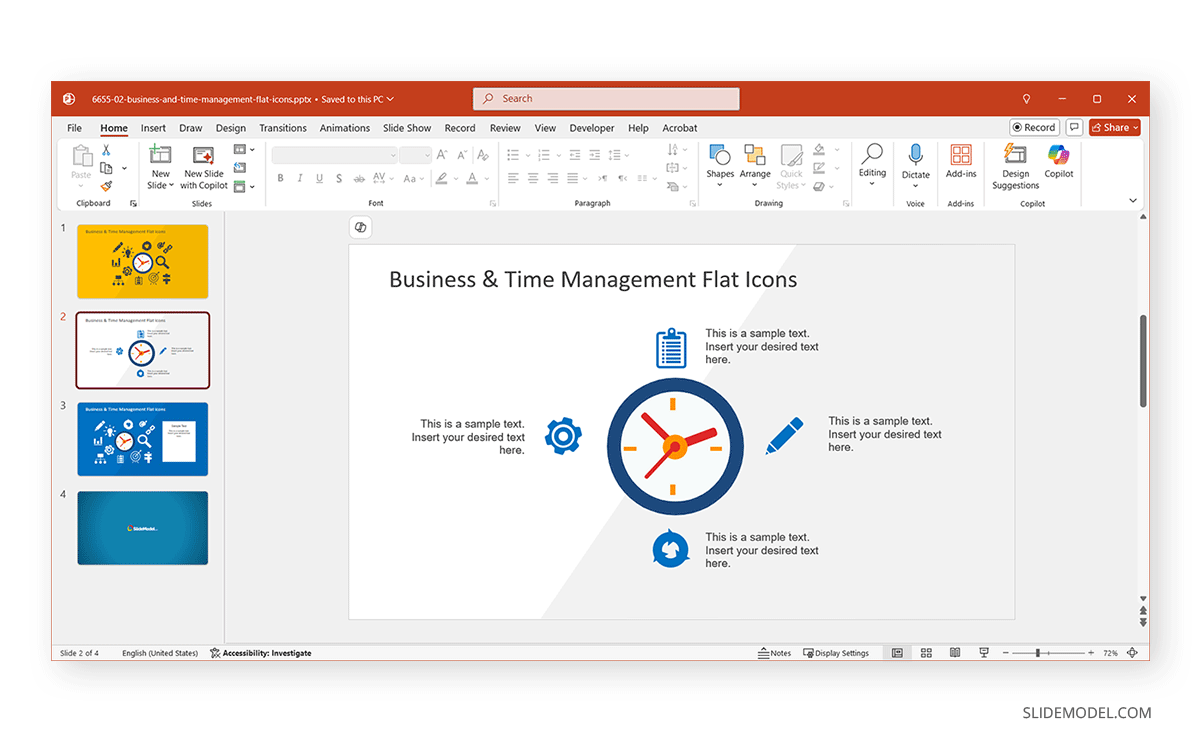The width and height of the screenshot is (1200, 743).
Task: Click the zoom slider handle
Action: coord(1038,653)
